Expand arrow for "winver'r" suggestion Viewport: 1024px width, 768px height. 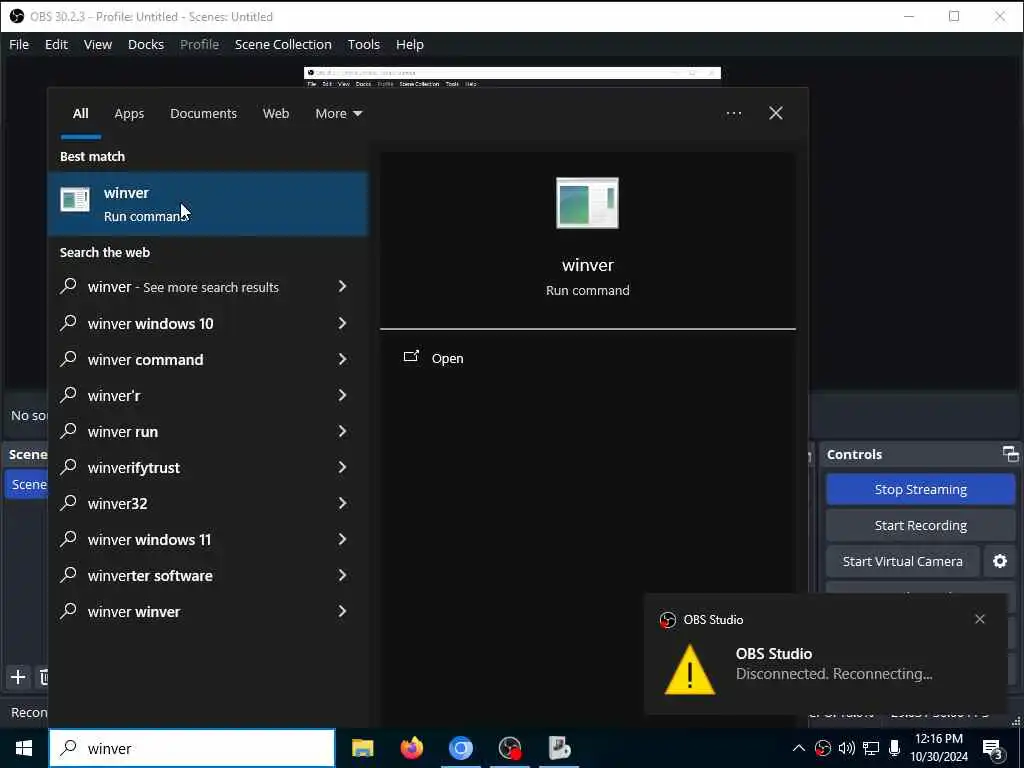342,395
